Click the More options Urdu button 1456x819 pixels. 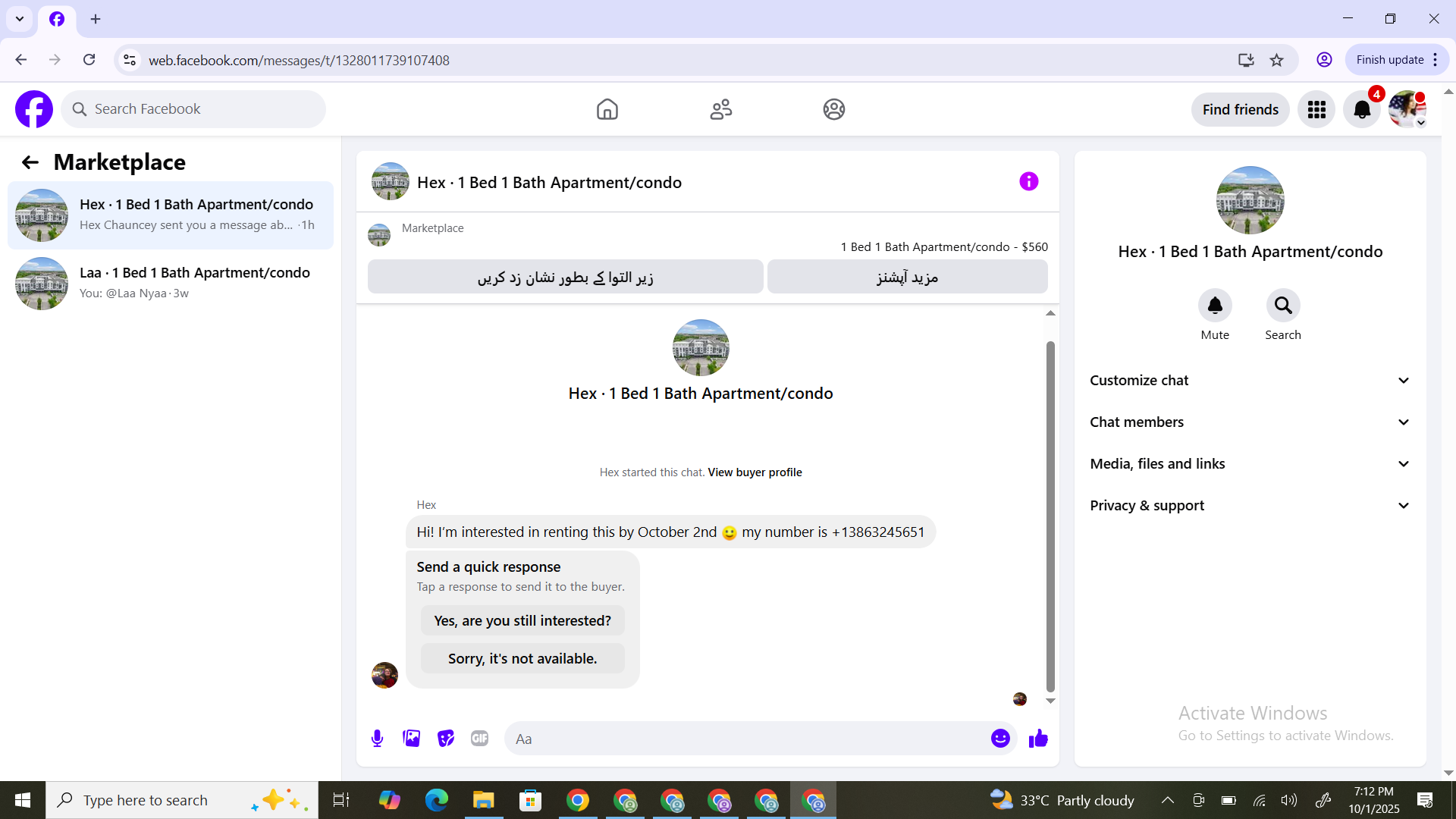click(908, 277)
